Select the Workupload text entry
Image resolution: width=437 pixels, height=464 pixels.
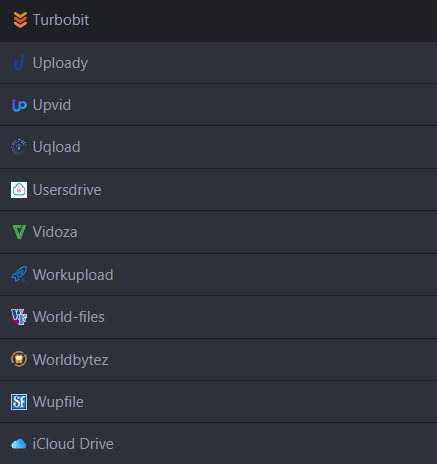click(x=73, y=275)
